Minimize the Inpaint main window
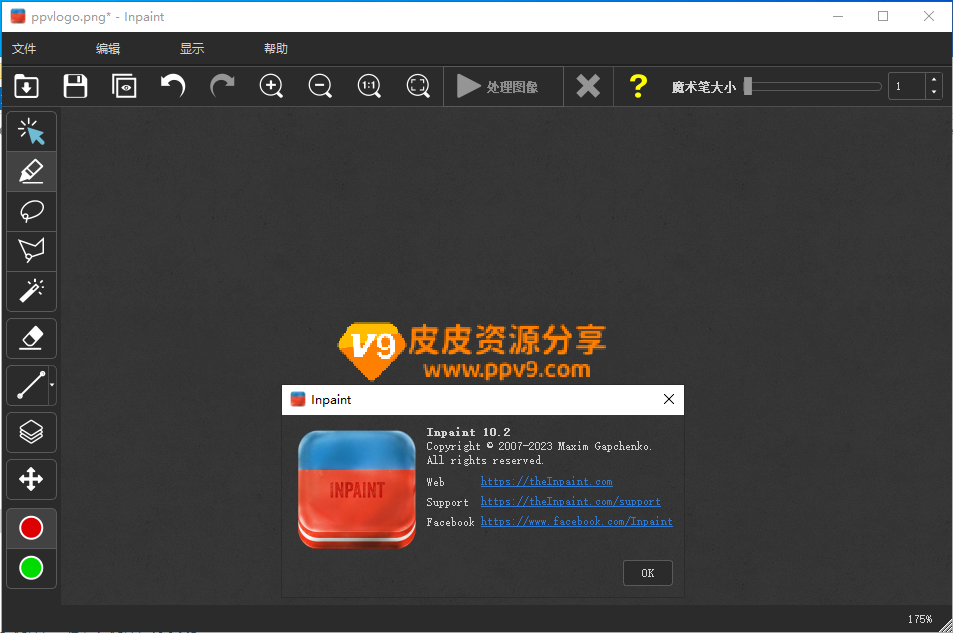The width and height of the screenshot is (953, 633). pos(838,16)
